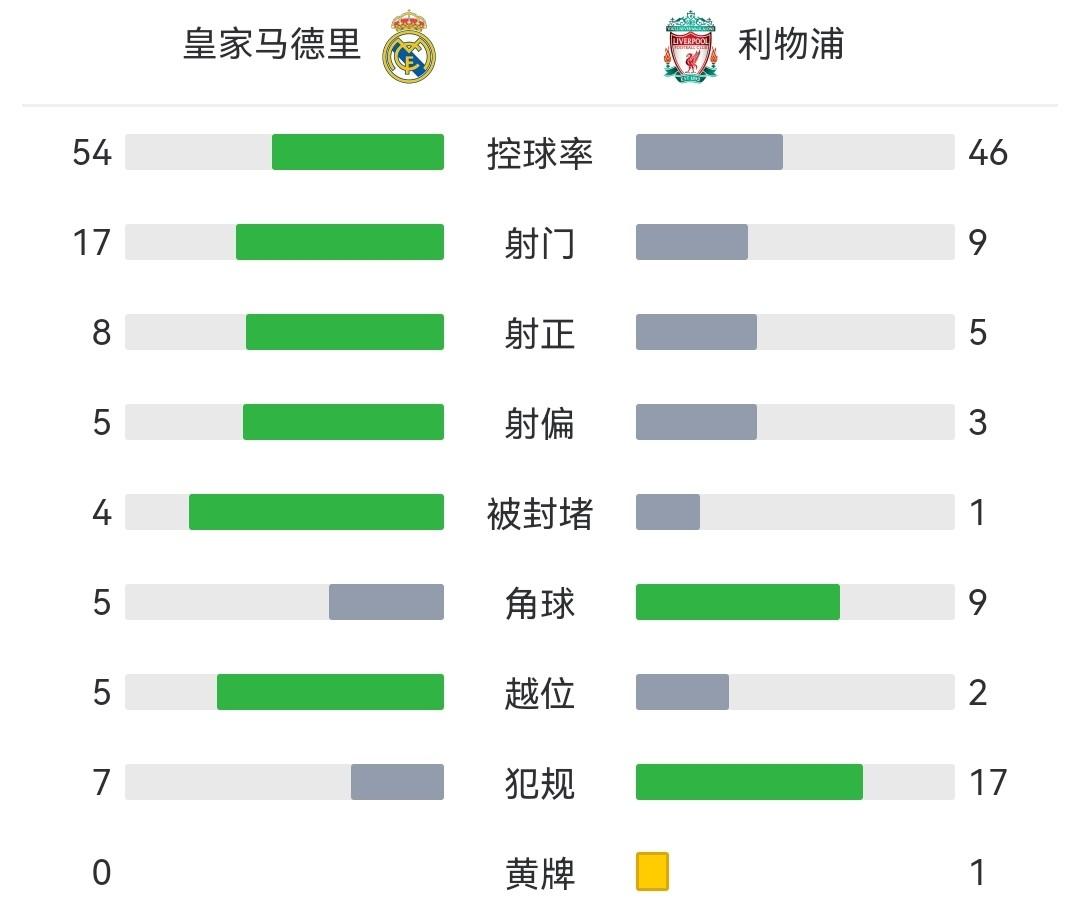The height and width of the screenshot is (904, 1080).
Task: Select the 犯规 stat label
Action: (x=540, y=783)
